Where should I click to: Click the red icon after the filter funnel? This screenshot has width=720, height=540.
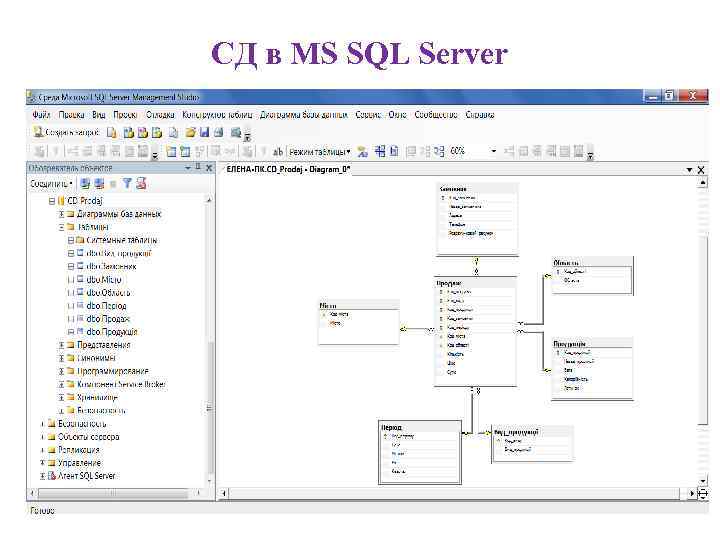pos(141,184)
